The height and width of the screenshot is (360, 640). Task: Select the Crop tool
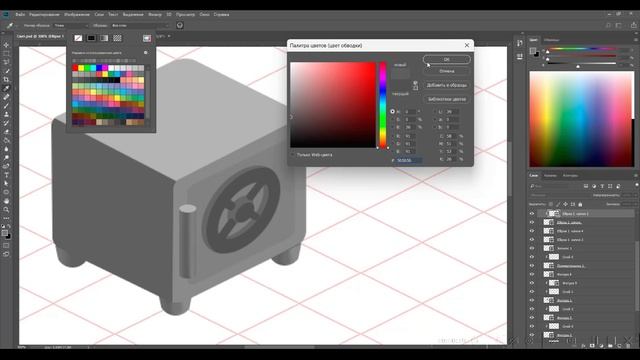(x=6, y=80)
